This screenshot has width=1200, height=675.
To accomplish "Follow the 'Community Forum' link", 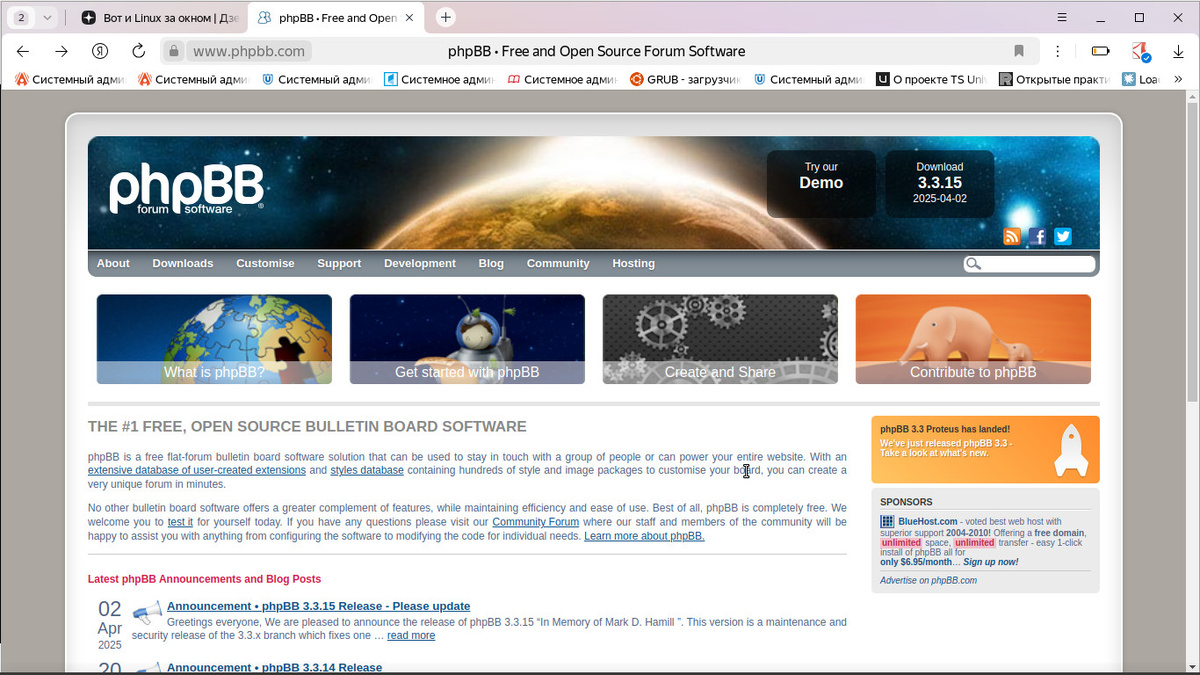I will tap(535, 522).
